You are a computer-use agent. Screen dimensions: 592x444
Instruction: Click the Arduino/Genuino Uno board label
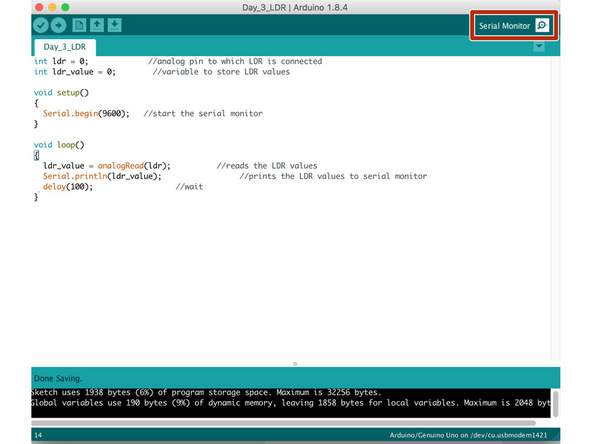coord(468,435)
